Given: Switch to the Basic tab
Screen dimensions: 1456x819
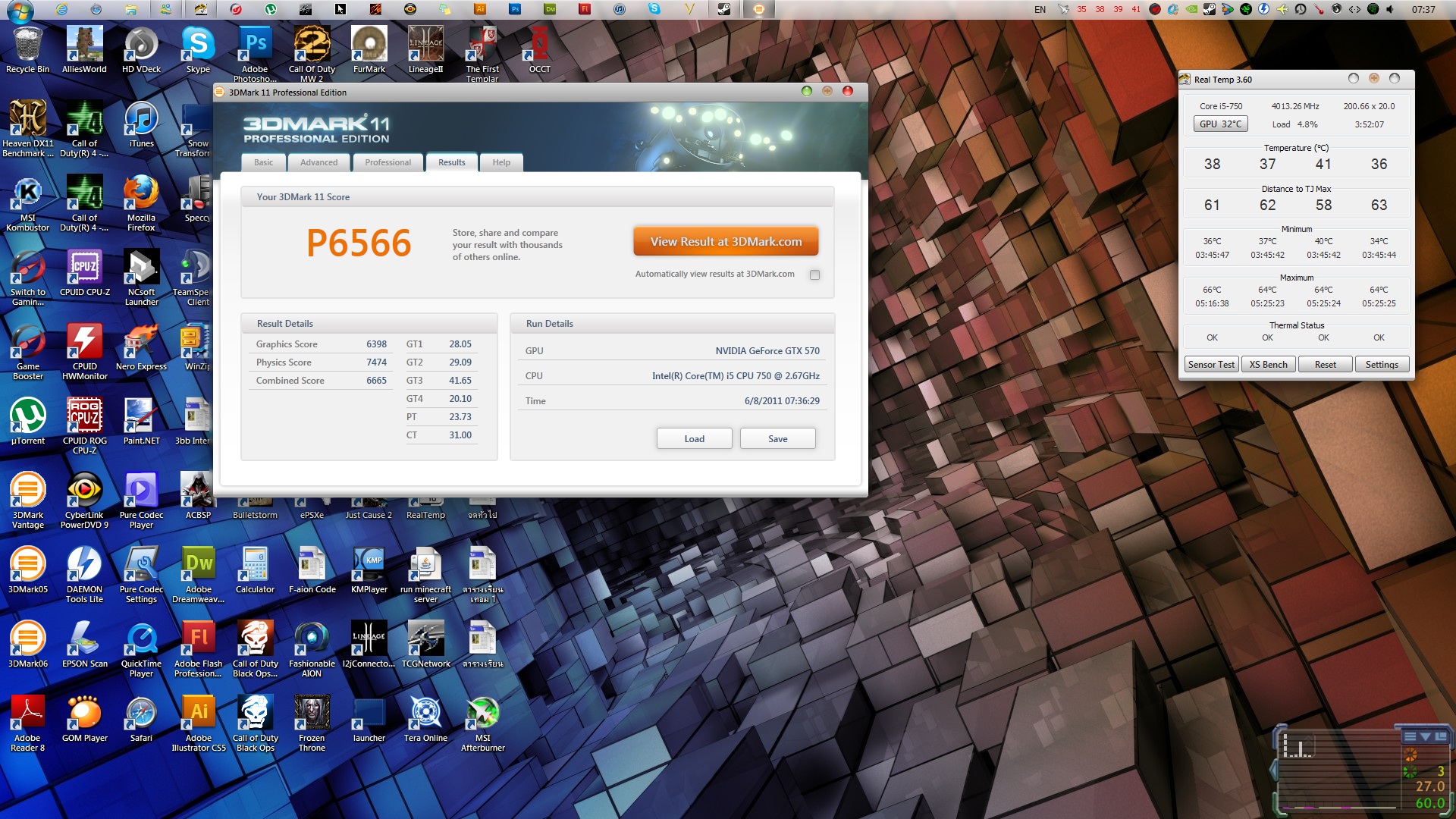Looking at the screenshot, I should (x=263, y=162).
